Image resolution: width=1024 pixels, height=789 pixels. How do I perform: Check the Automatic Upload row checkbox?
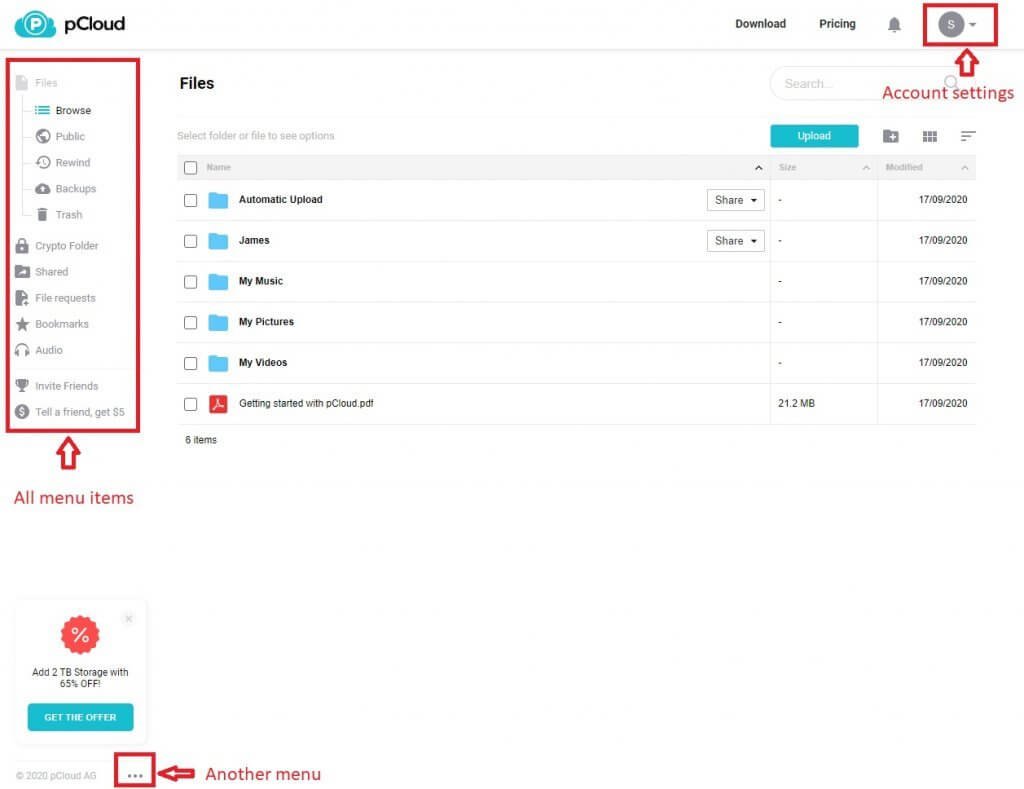pos(191,201)
